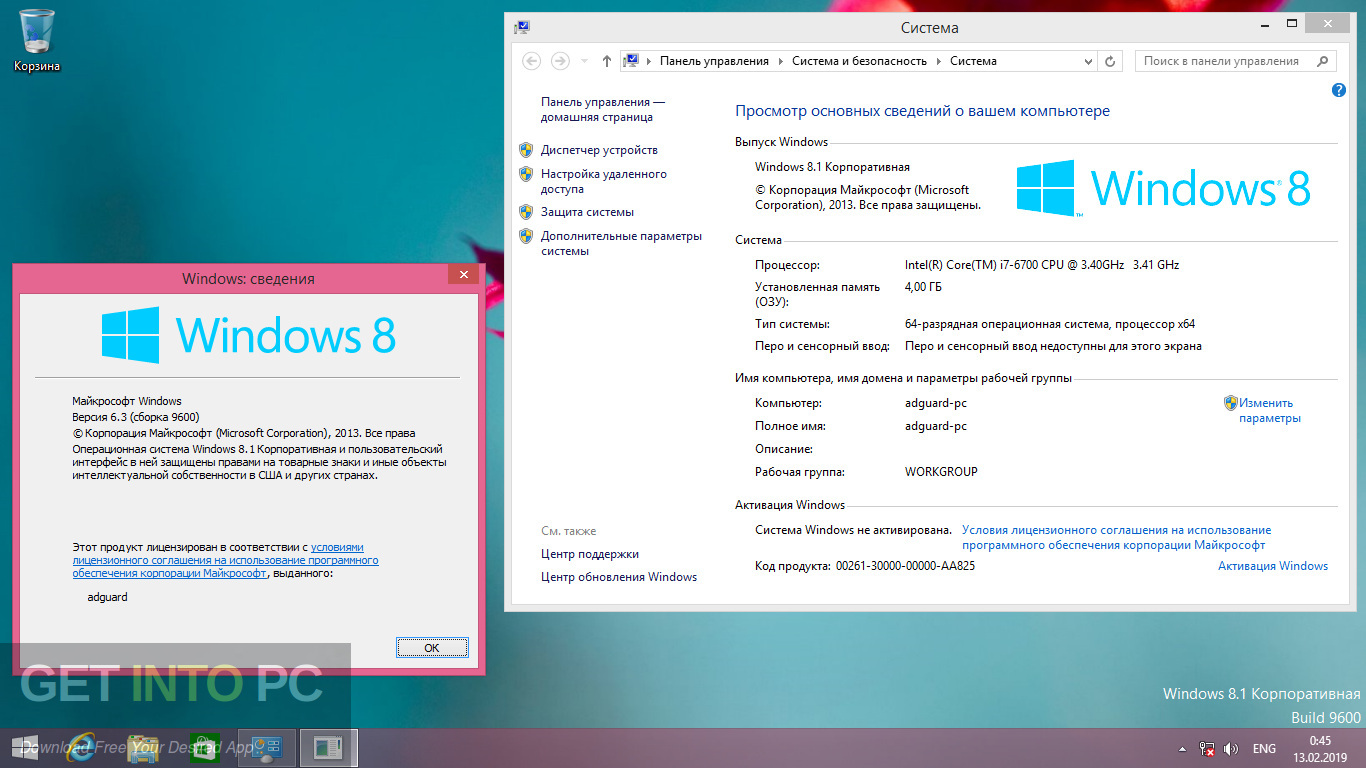Click the 4,00 ГБ memory value
Screen dimensions: 1366x768
click(x=923, y=287)
